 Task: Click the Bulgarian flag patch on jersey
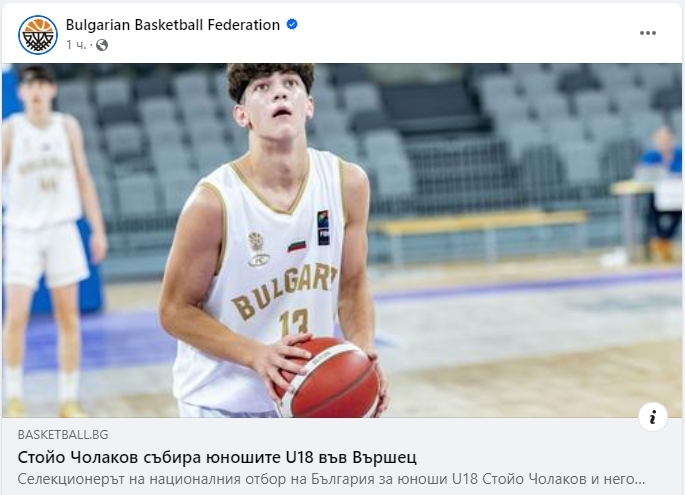point(297,245)
